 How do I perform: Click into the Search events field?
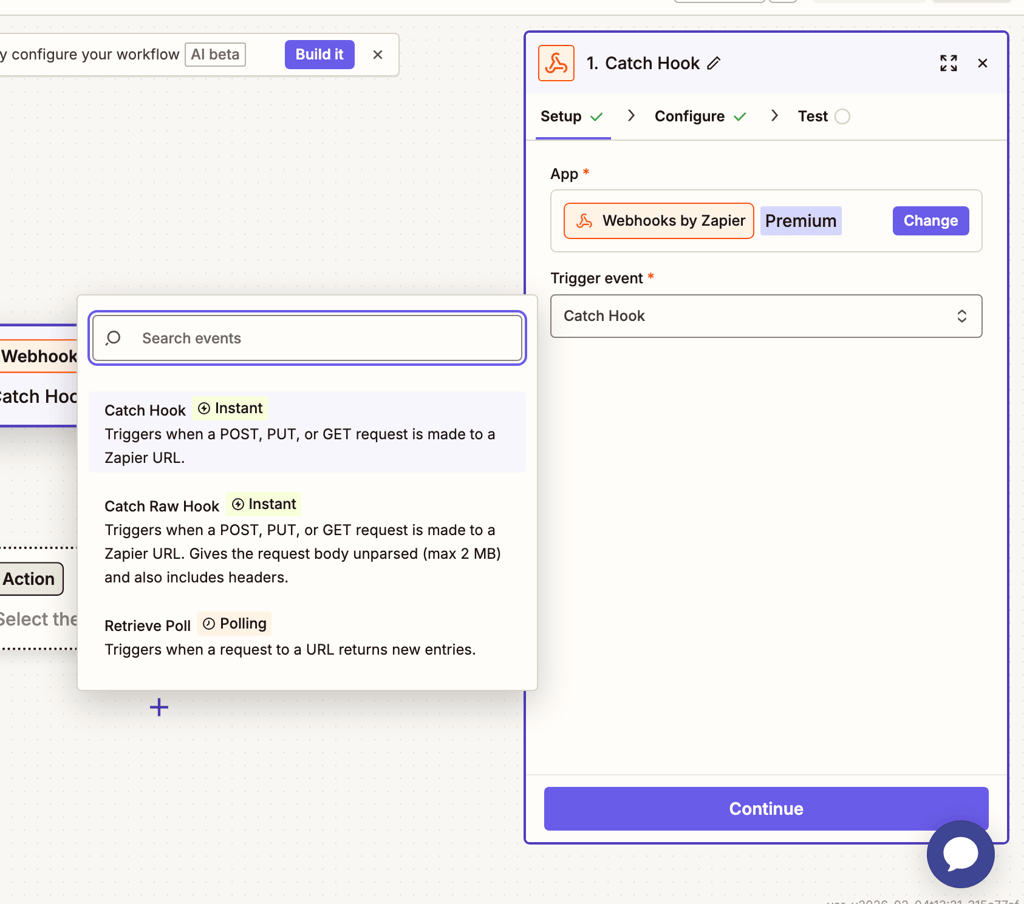click(307, 338)
